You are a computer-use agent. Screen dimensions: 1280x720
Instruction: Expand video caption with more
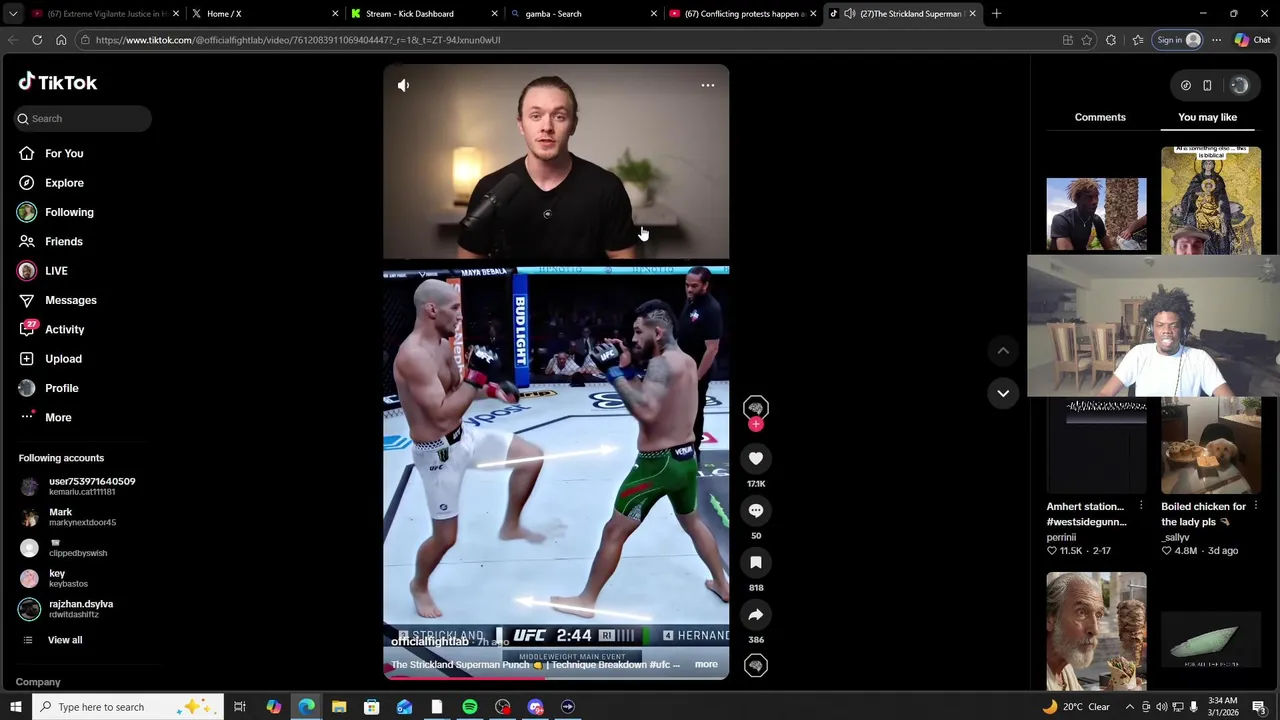(706, 665)
